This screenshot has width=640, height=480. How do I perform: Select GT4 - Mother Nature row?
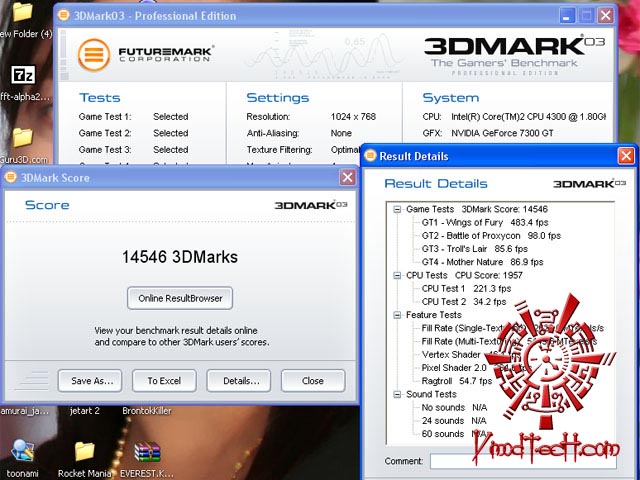tap(482, 262)
